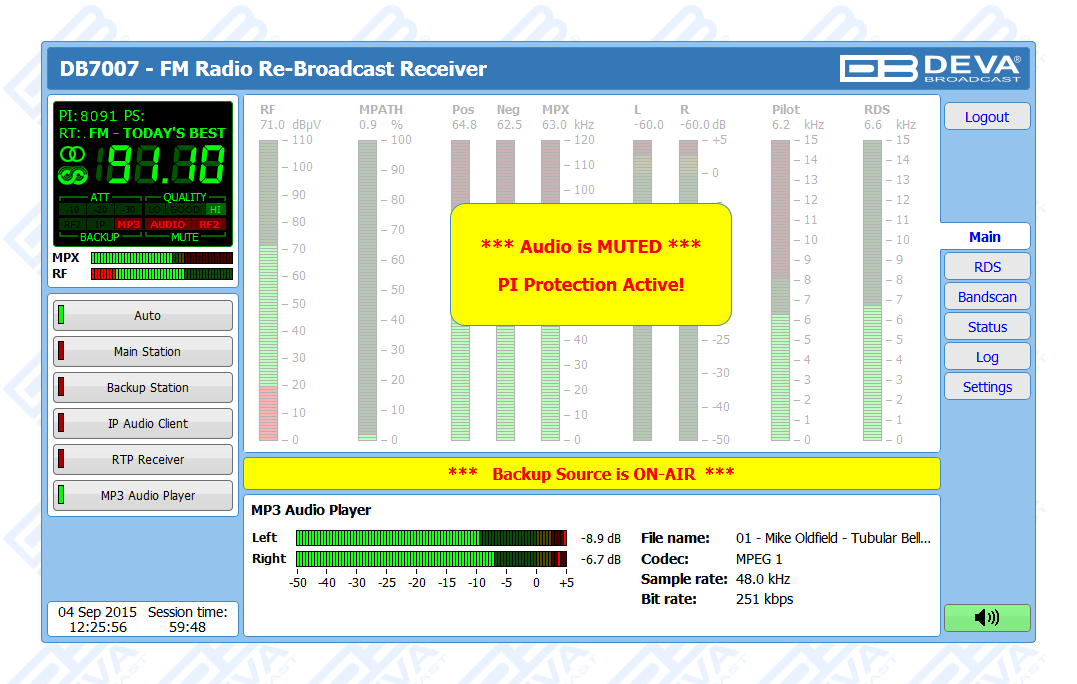Click the red RF2 mute indicator

pyautogui.click(x=209, y=224)
